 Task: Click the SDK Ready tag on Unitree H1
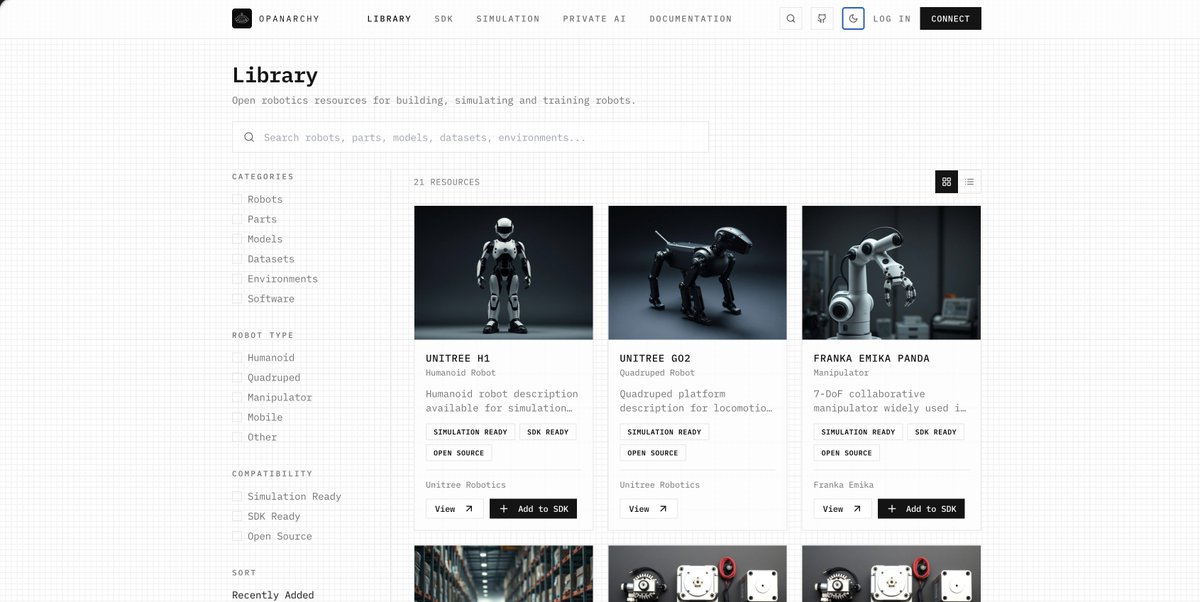point(548,432)
